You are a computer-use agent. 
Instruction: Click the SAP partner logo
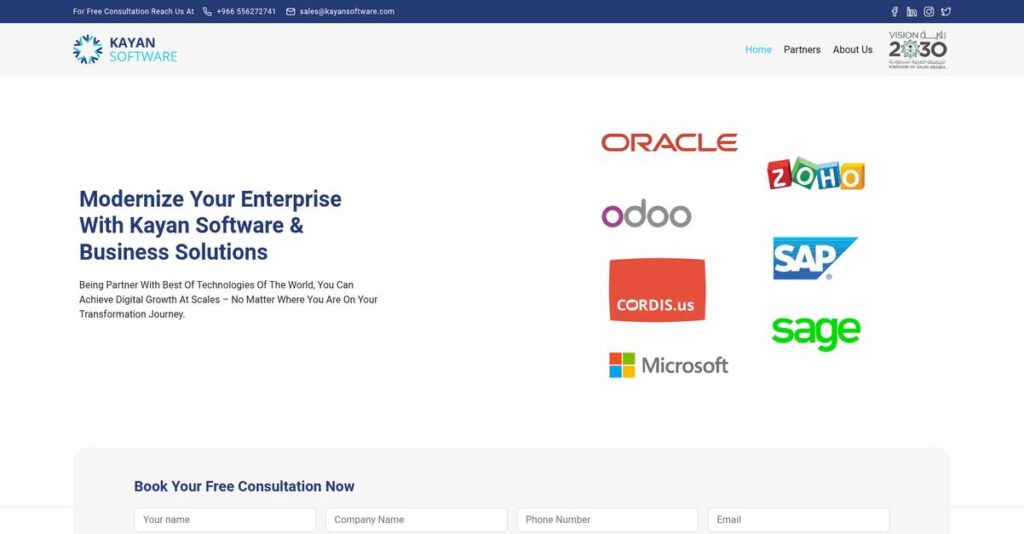pos(815,258)
